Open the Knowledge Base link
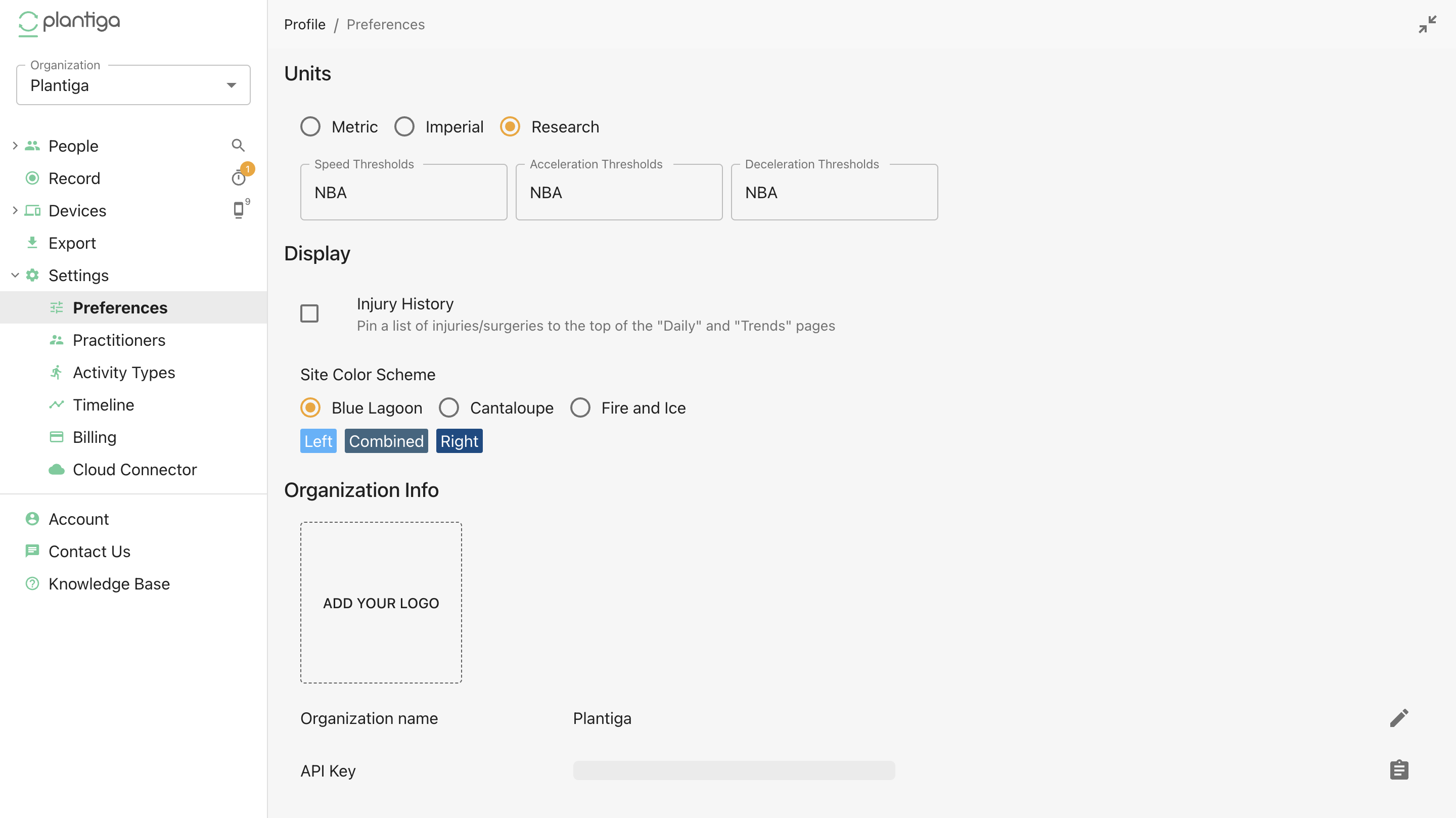 click(109, 583)
